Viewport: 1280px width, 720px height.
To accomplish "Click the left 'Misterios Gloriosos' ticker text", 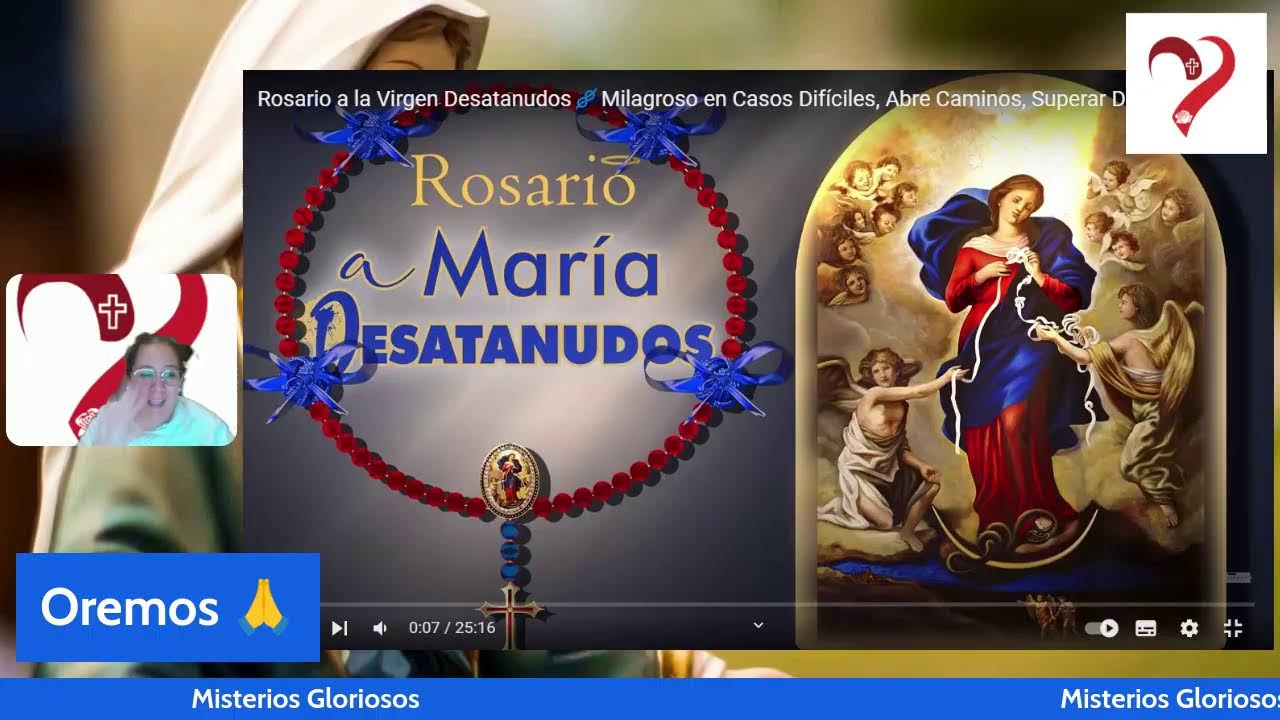I will coord(305,699).
